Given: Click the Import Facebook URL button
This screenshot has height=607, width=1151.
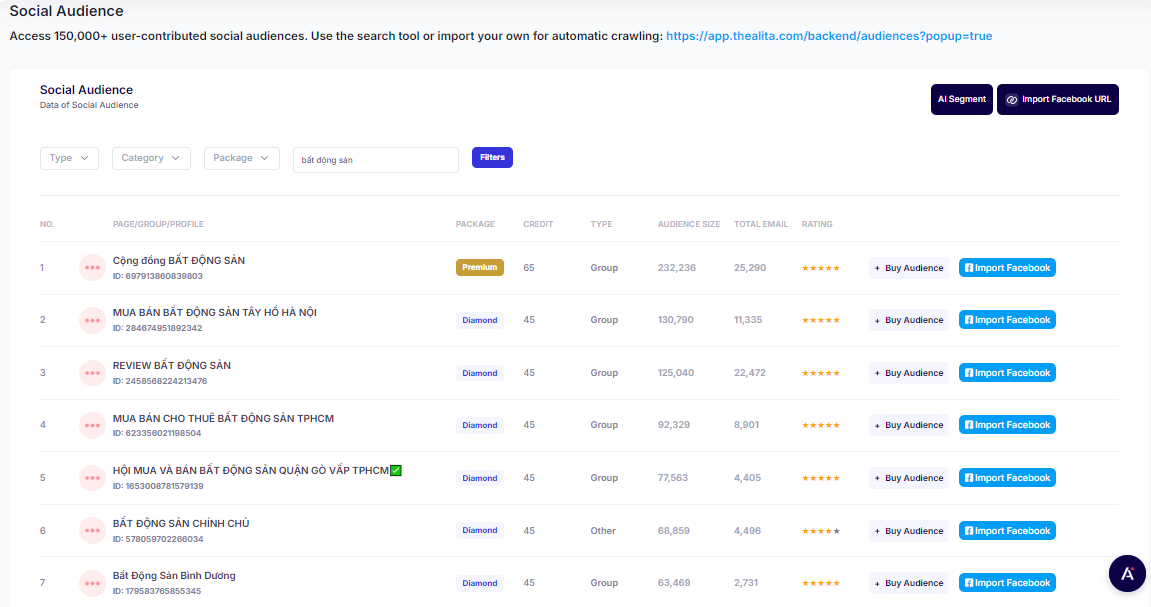Looking at the screenshot, I should point(1057,100).
